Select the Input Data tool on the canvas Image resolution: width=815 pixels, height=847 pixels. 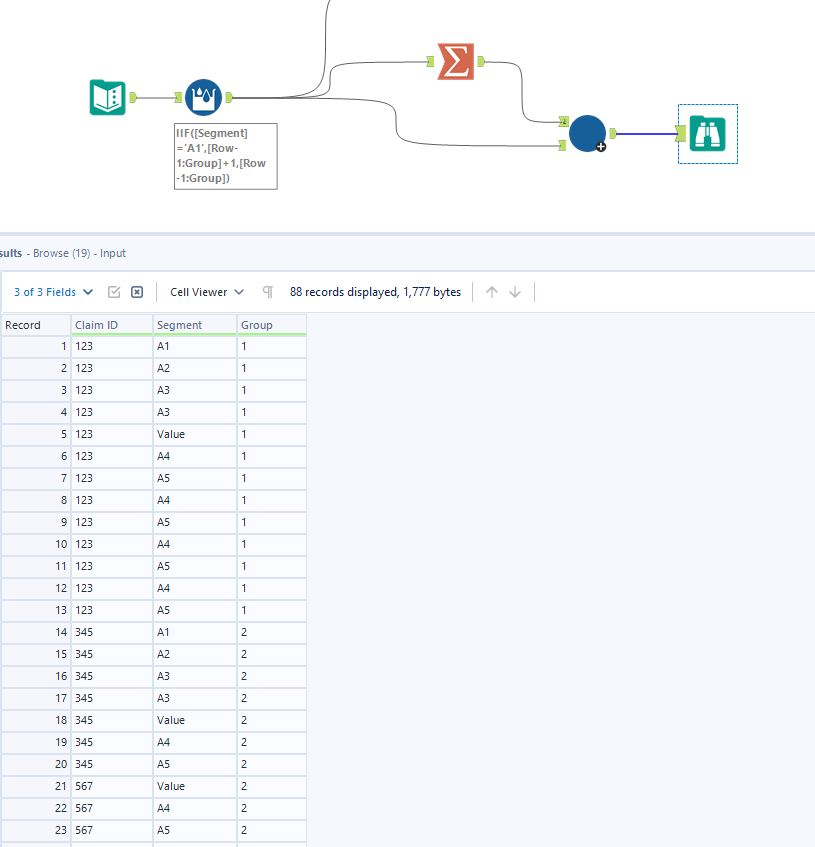pos(107,98)
